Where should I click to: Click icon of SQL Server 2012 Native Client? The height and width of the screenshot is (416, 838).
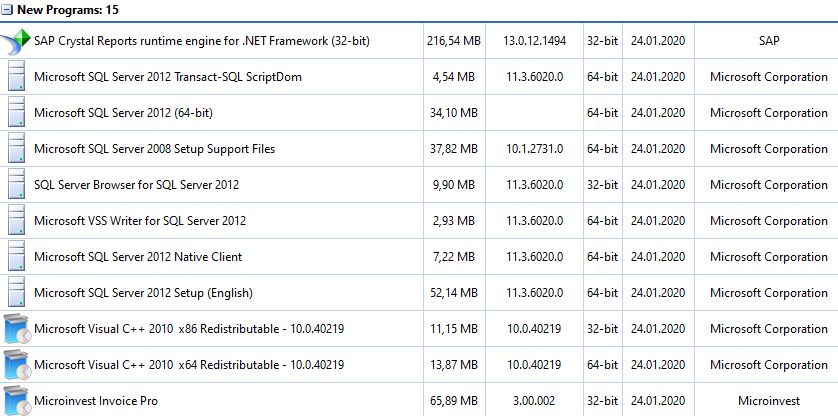pos(17,256)
